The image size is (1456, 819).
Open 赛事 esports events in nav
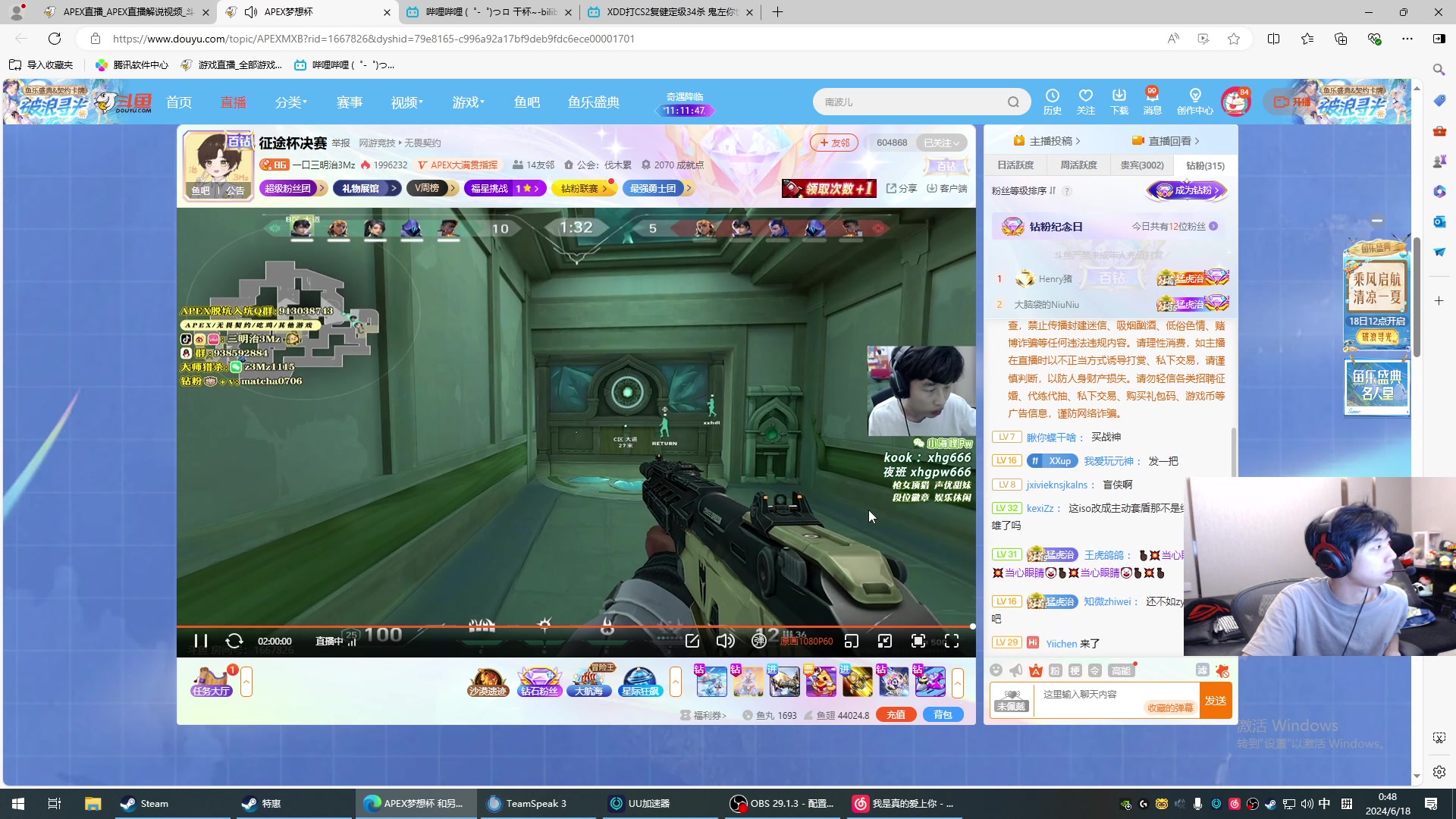click(350, 102)
